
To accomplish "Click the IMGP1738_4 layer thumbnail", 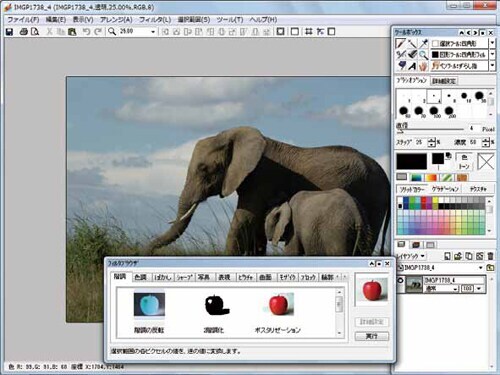I will pyautogui.click(x=414, y=284).
